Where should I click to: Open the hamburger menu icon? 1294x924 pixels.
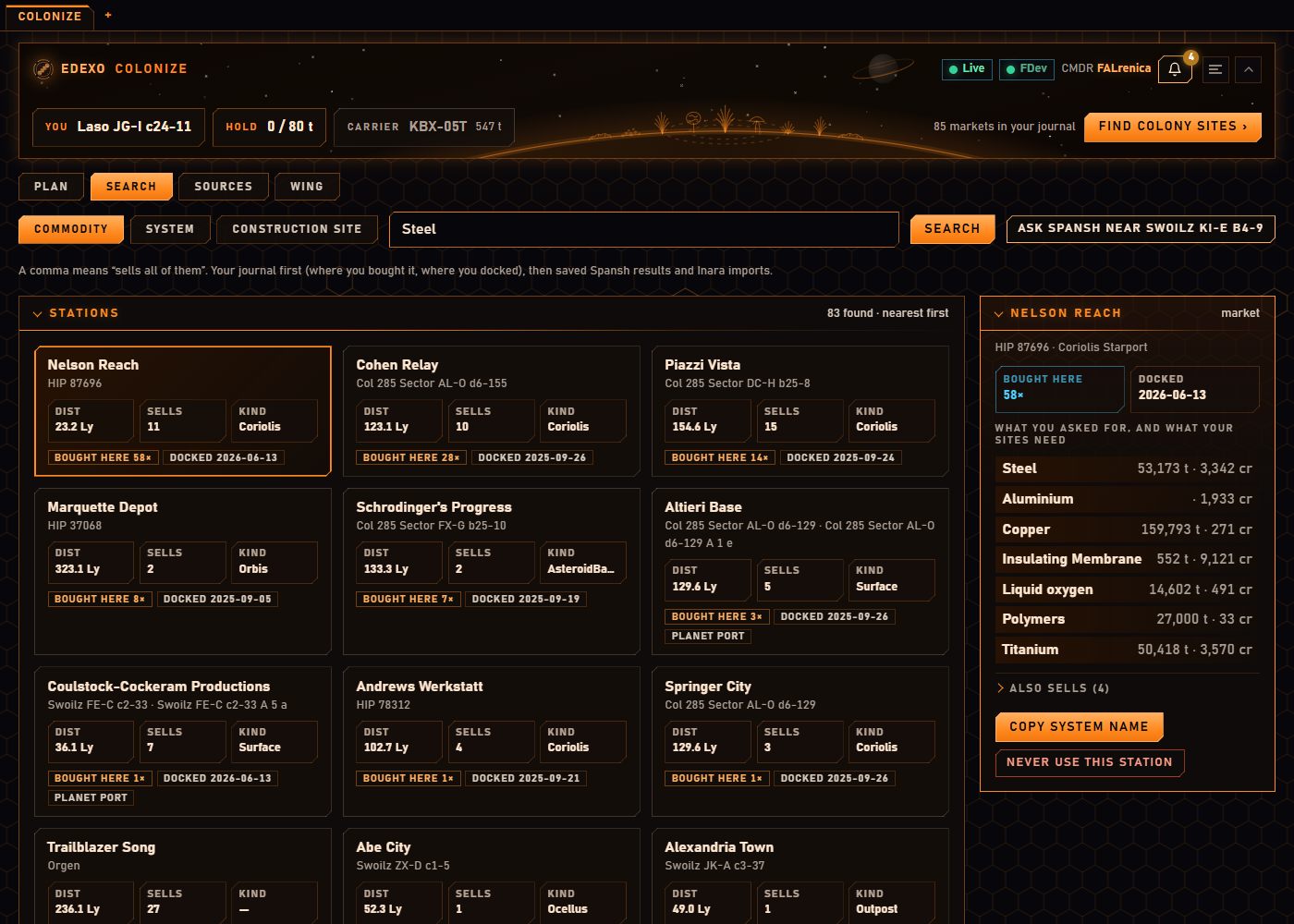tap(1215, 69)
